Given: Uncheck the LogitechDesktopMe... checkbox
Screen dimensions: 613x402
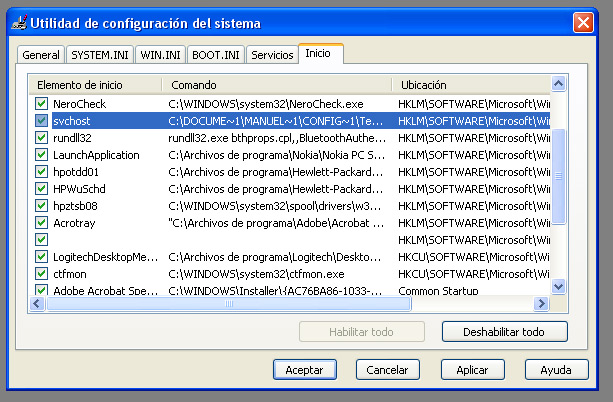Looking at the screenshot, I should click(x=41, y=257).
